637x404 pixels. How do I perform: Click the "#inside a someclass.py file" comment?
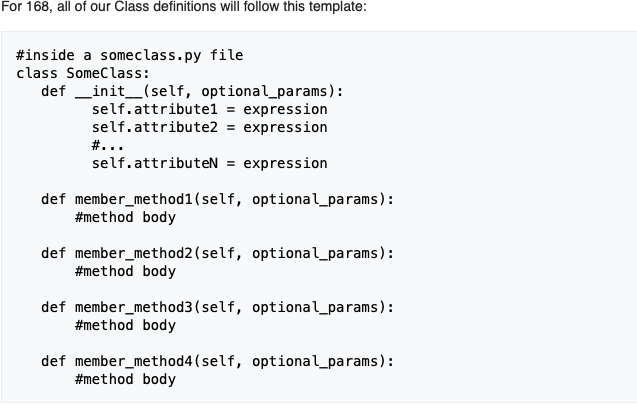[130, 55]
